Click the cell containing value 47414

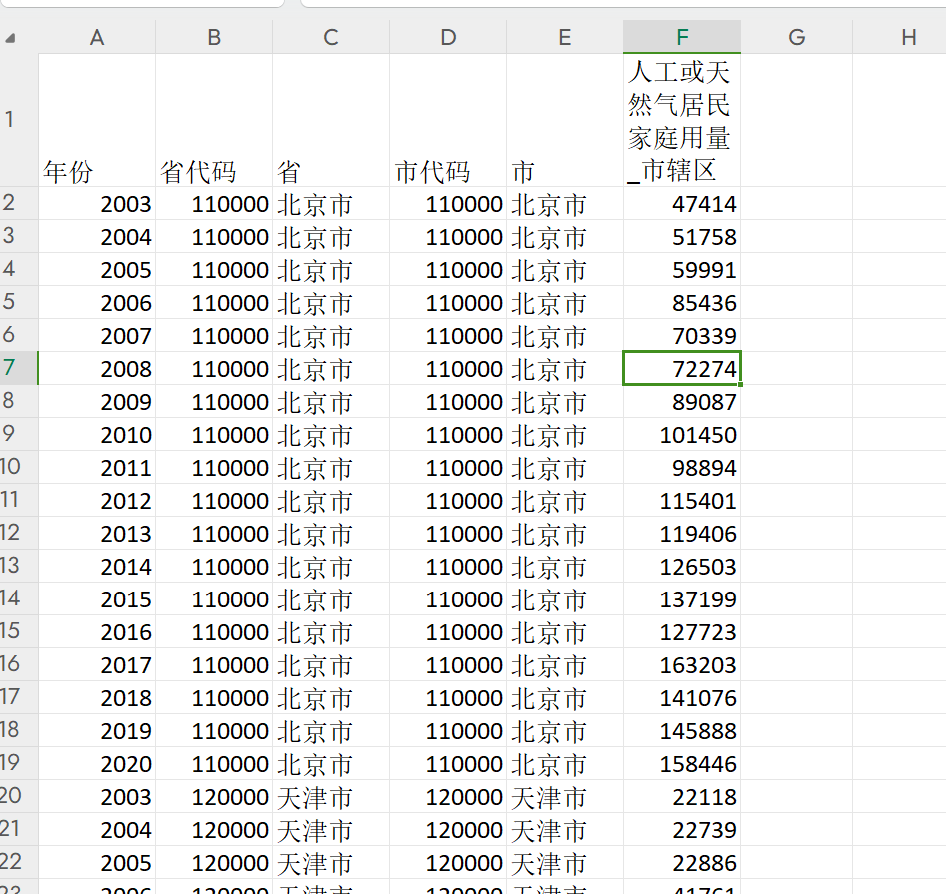pos(682,204)
